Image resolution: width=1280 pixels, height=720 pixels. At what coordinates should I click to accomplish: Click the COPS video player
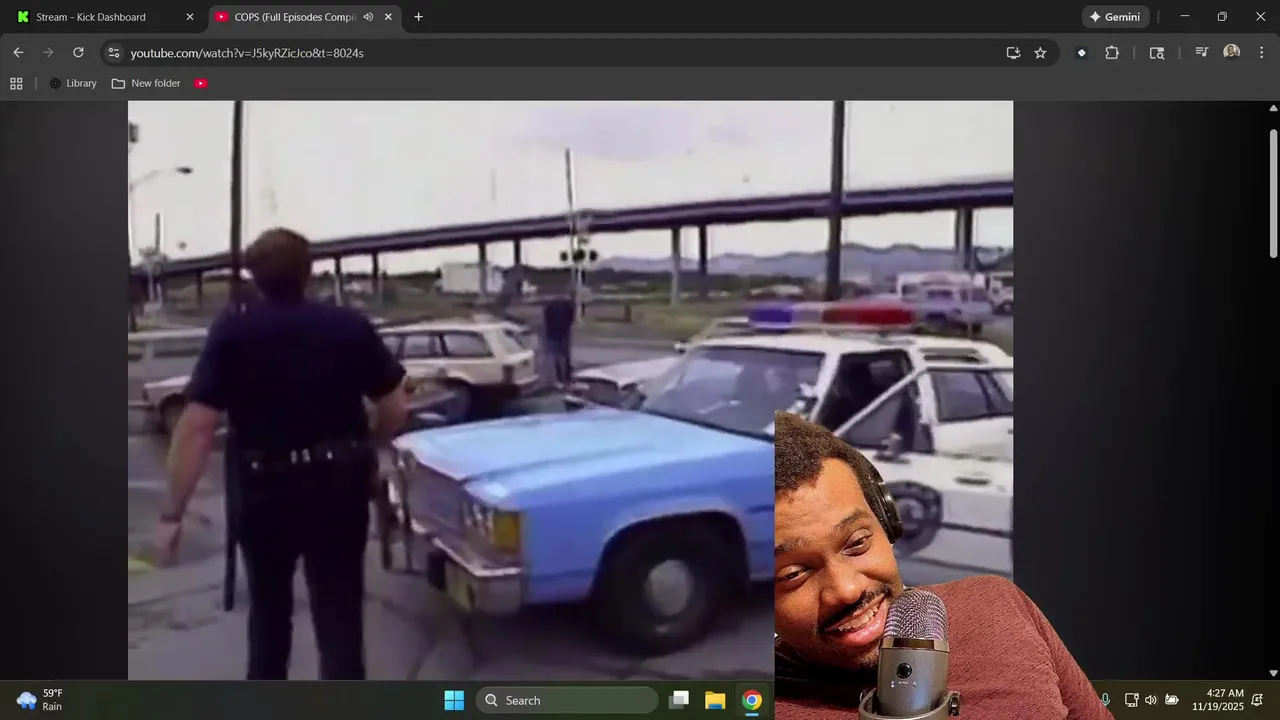[x=570, y=390]
